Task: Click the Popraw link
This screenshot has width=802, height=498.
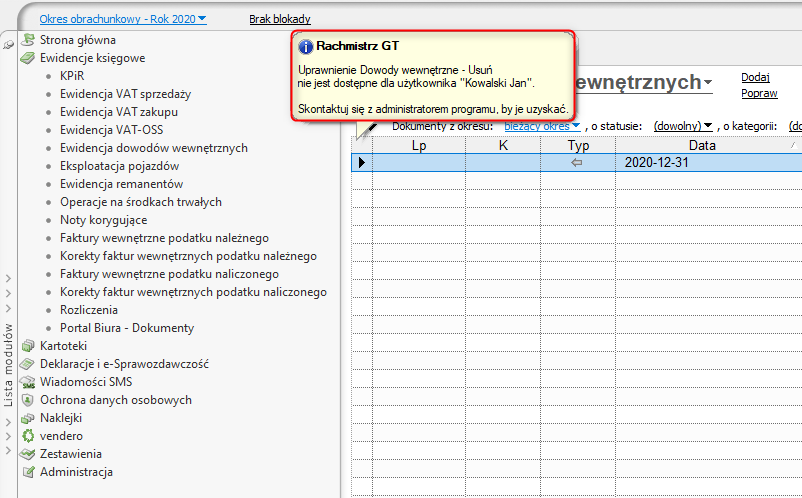Action: pos(760,93)
